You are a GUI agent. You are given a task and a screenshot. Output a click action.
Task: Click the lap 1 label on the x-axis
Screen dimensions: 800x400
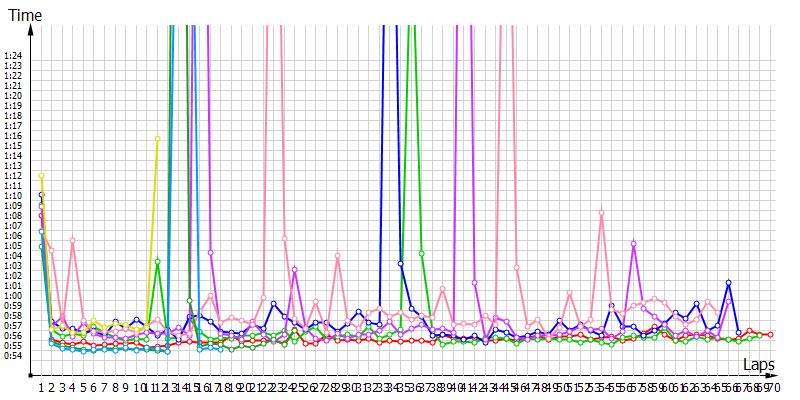click(41, 386)
